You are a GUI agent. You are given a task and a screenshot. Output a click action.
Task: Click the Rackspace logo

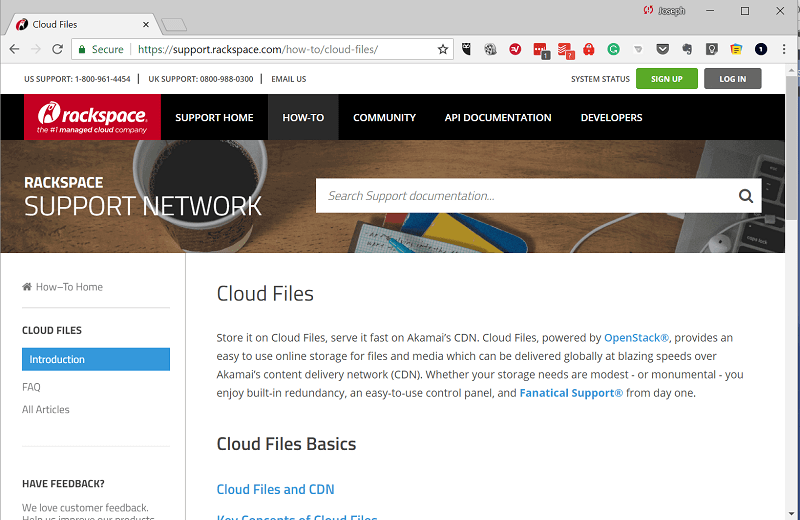point(92,117)
